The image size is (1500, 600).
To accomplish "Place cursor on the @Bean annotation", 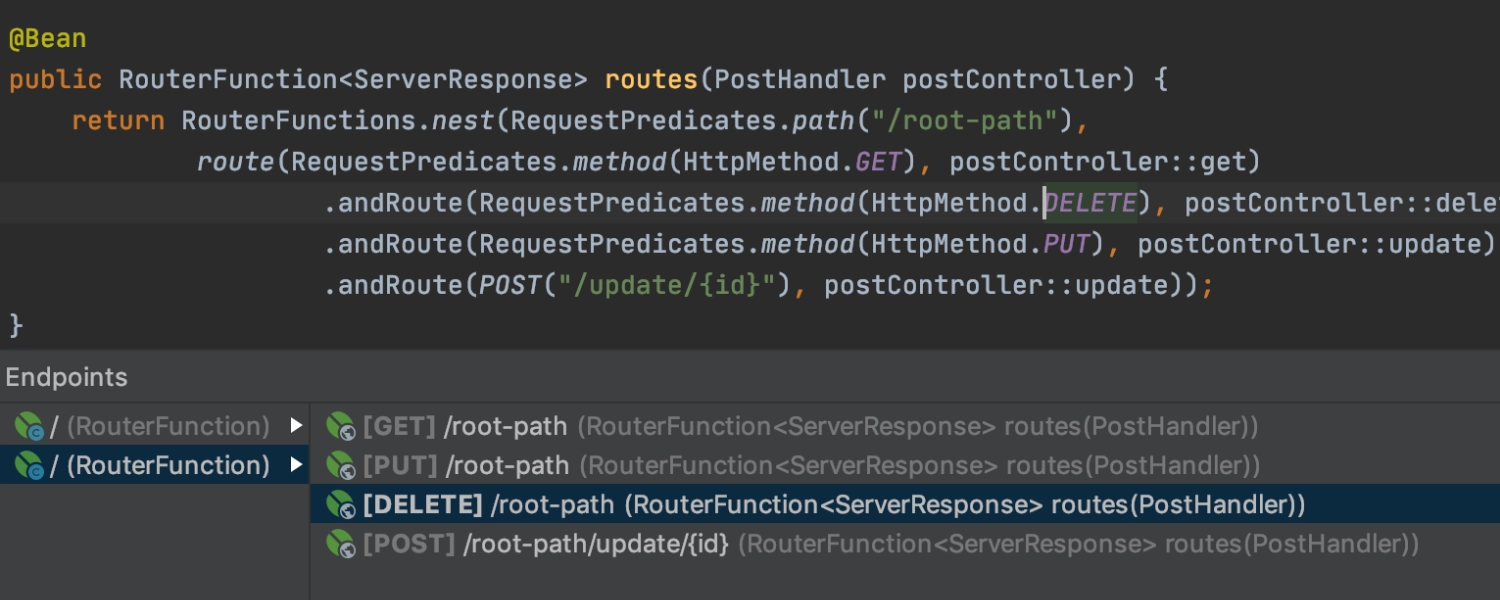I will pyautogui.click(x=48, y=39).
